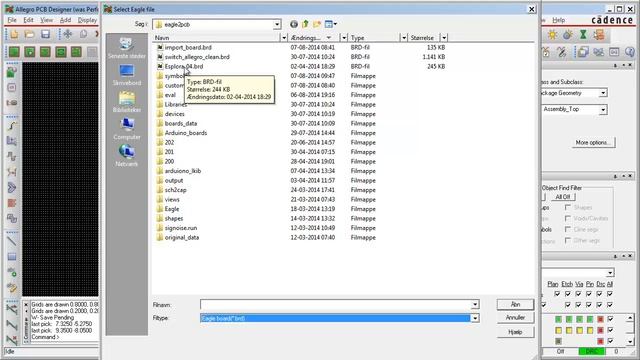Toggle first-row checkbox under Plan column
This screenshot has width=640, height=360.
tap(557, 293)
